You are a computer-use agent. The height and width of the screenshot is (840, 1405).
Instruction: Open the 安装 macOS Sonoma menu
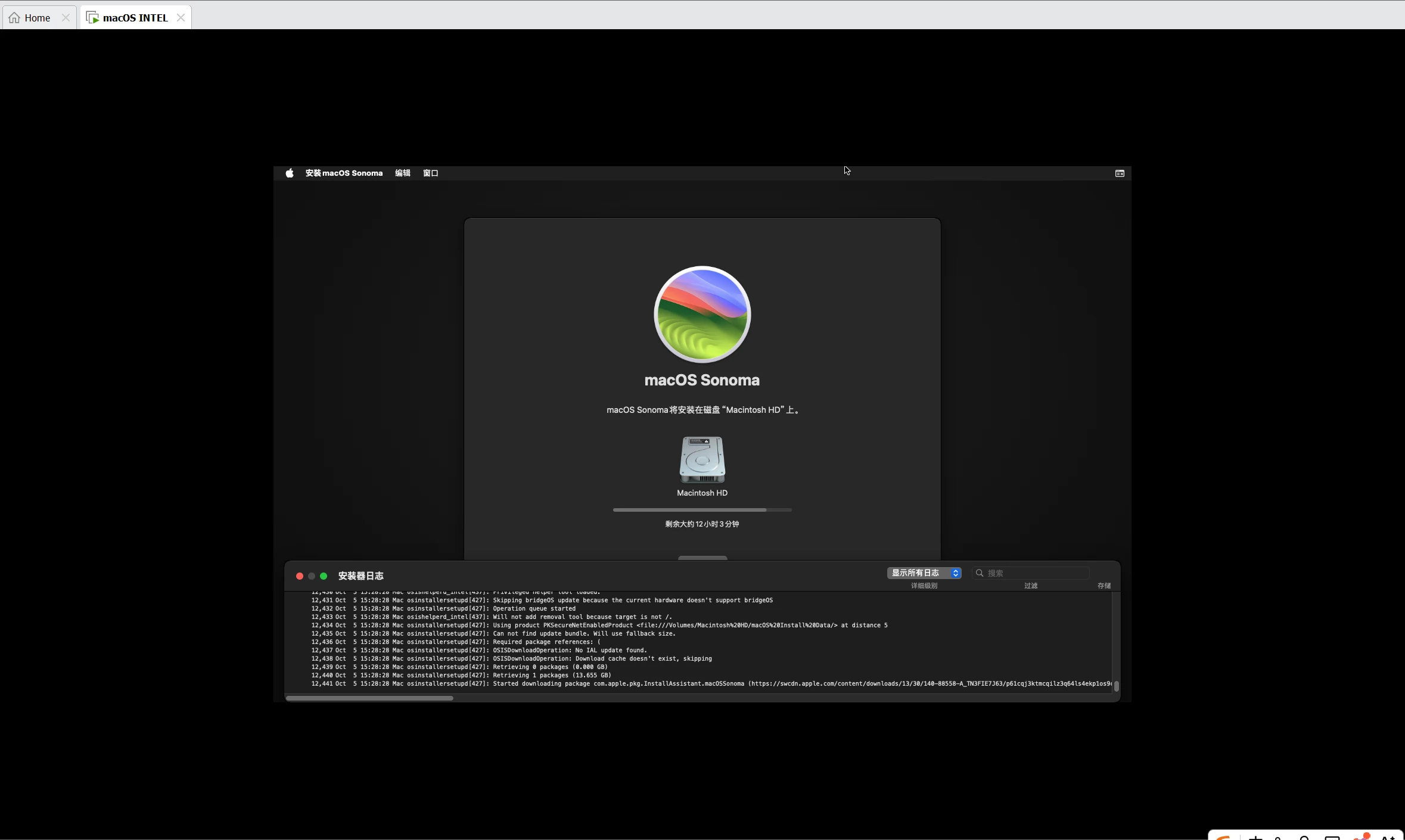[x=344, y=173]
